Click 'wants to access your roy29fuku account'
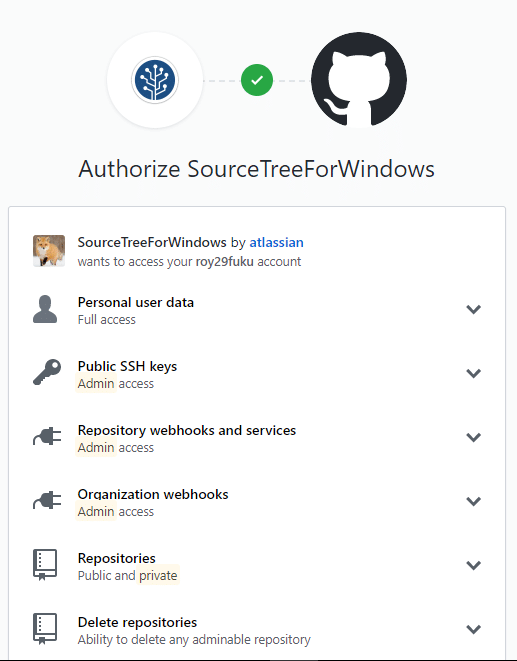Image resolution: width=517 pixels, height=661 pixels. [189, 261]
